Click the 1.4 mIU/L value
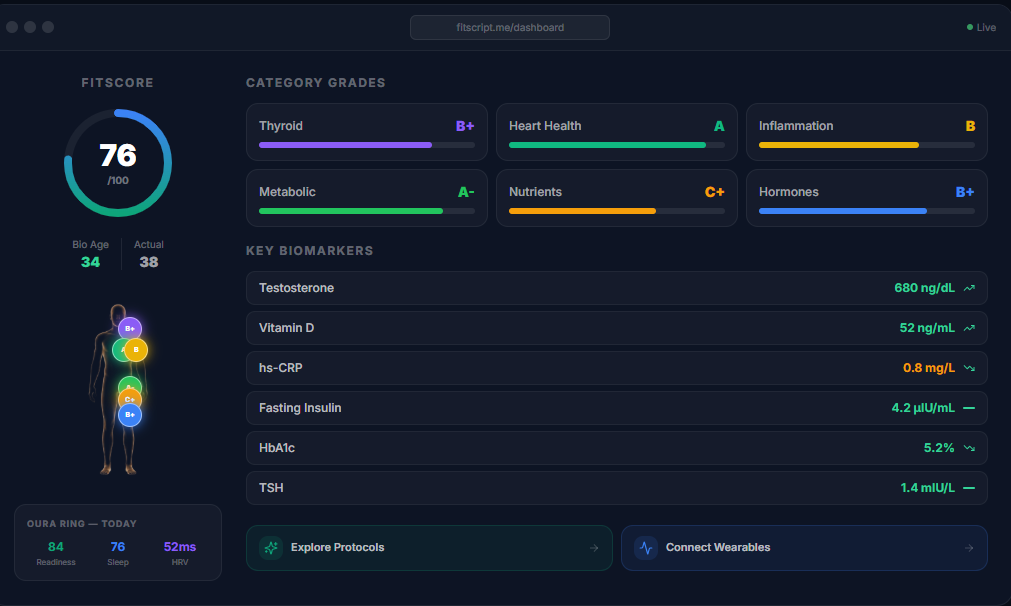 (927, 488)
